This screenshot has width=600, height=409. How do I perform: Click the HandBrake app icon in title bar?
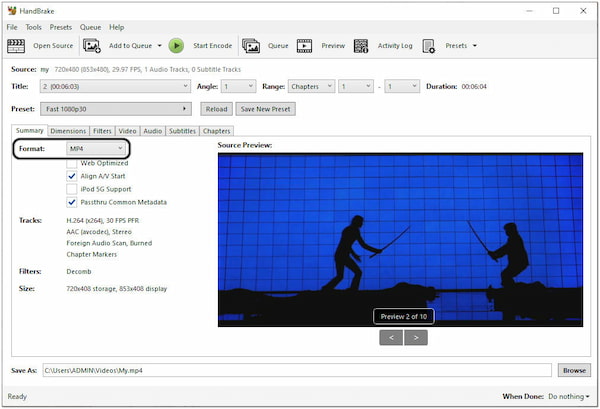click(x=12, y=10)
